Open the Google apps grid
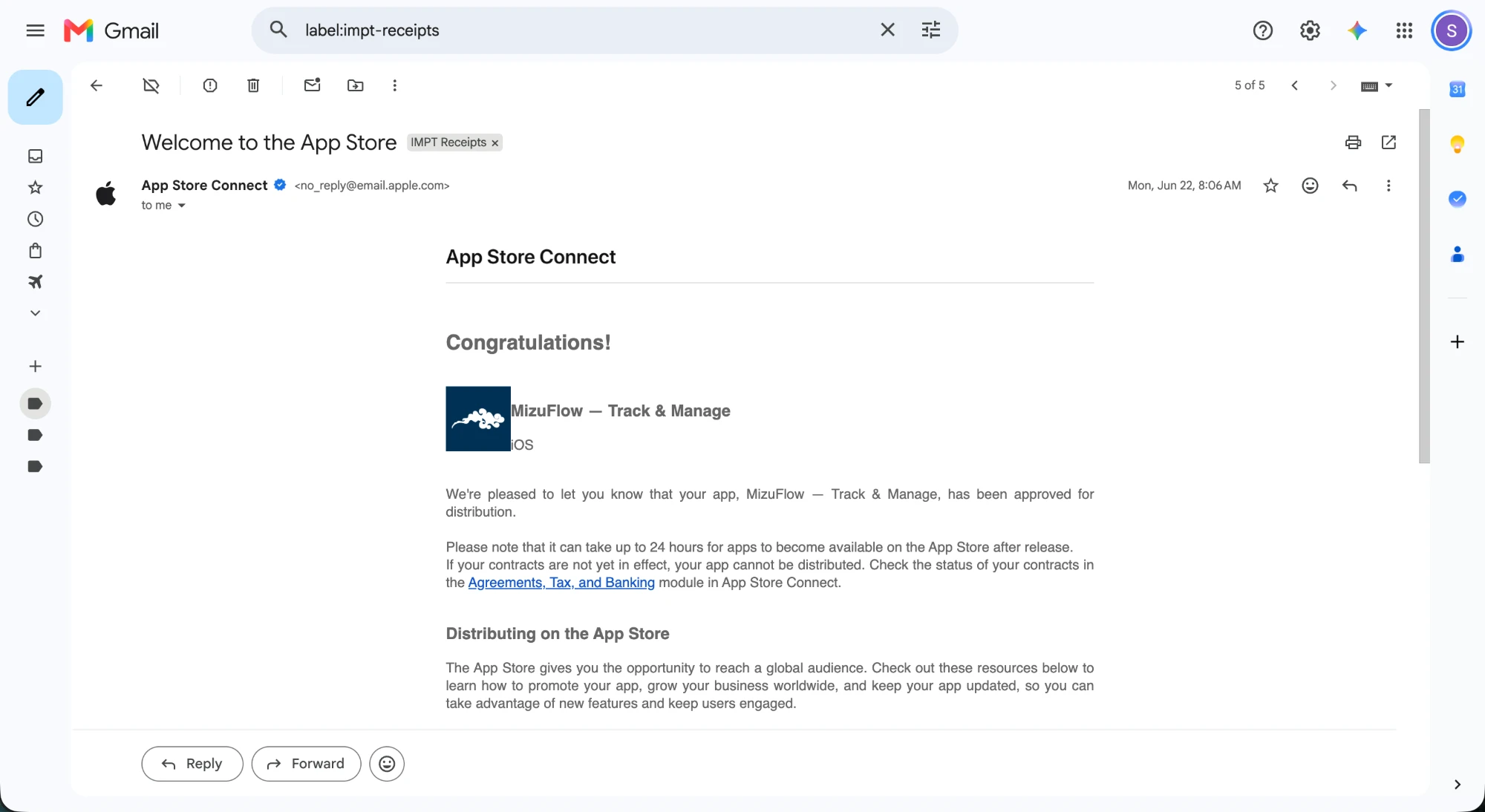The image size is (1485, 812). [x=1404, y=30]
